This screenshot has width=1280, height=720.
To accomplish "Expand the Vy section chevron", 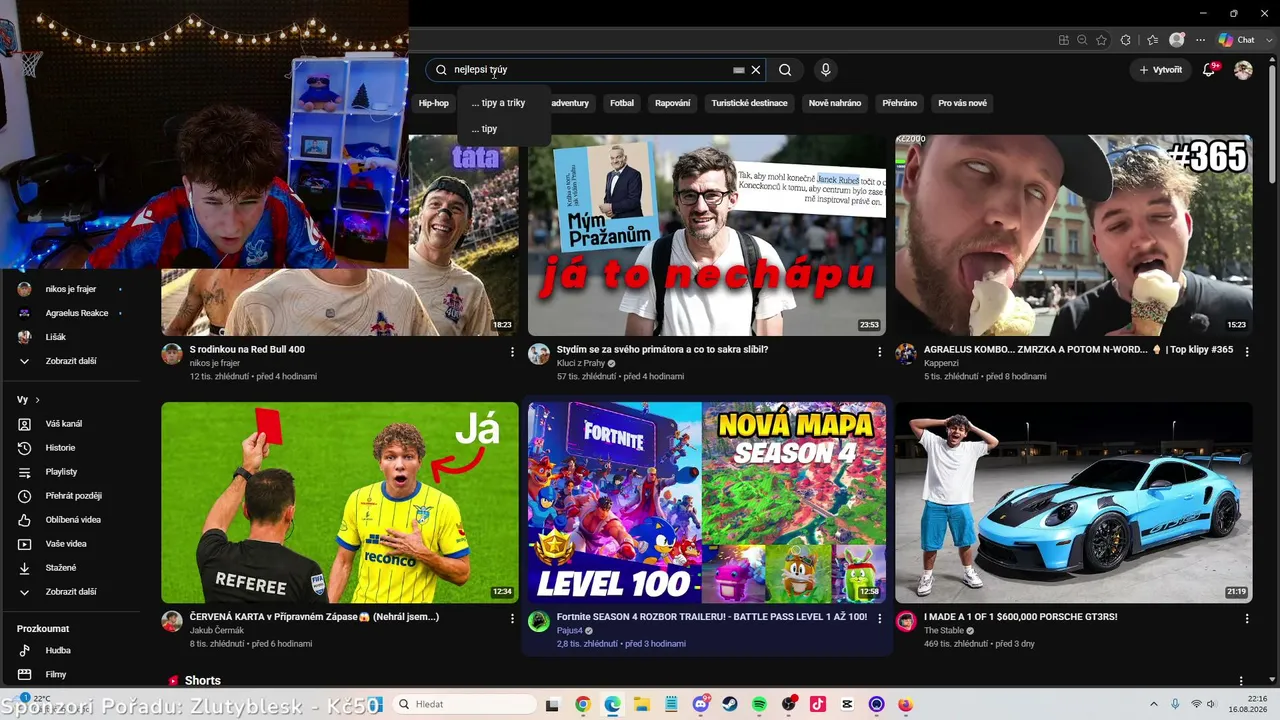I will coord(38,400).
